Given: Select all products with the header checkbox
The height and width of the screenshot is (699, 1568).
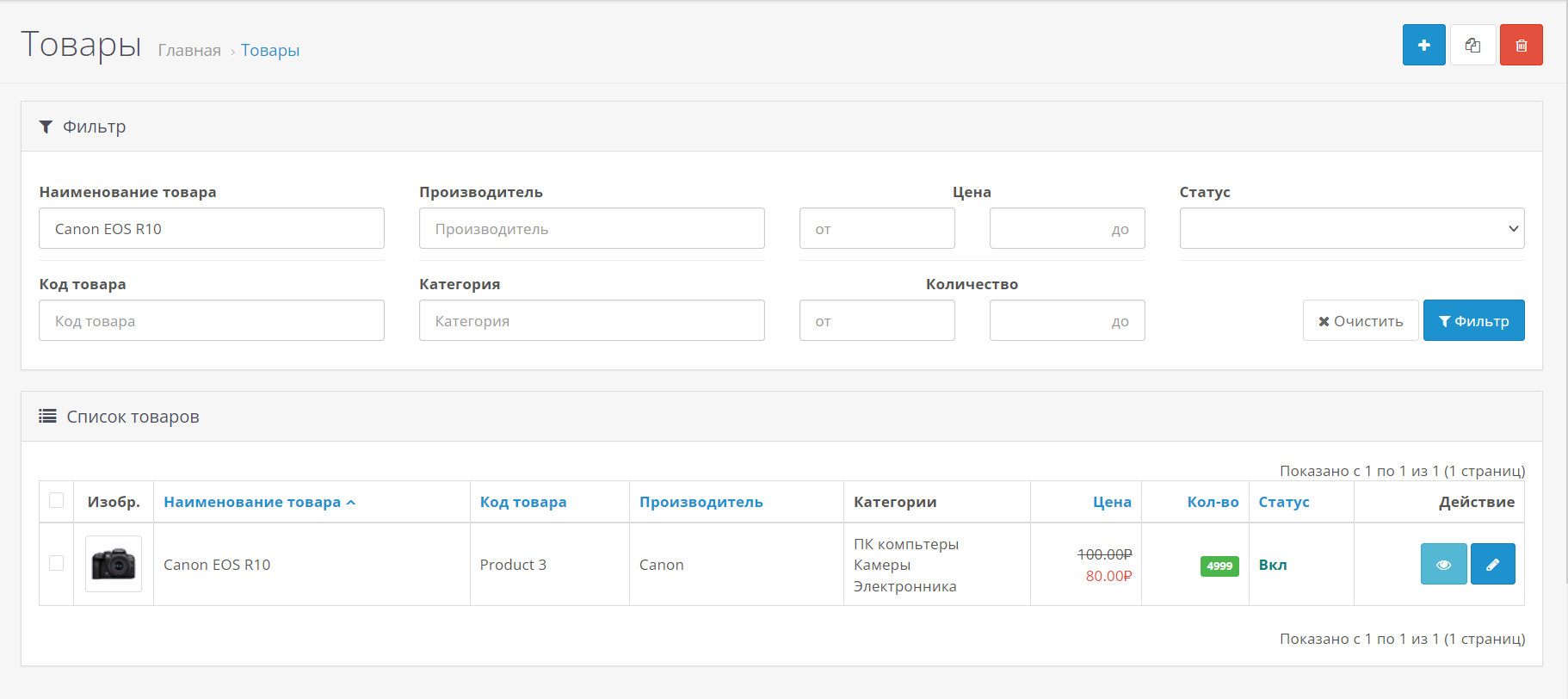Looking at the screenshot, I should pyautogui.click(x=57, y=501).
